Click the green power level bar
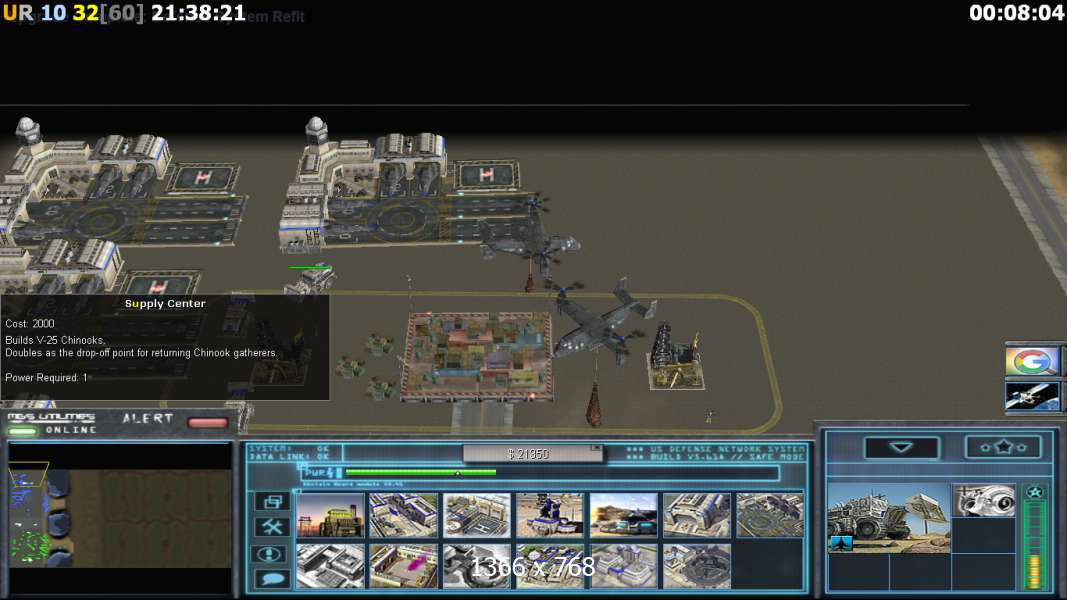The width and height of the screenshot is (1067, 600). (421, 471)
